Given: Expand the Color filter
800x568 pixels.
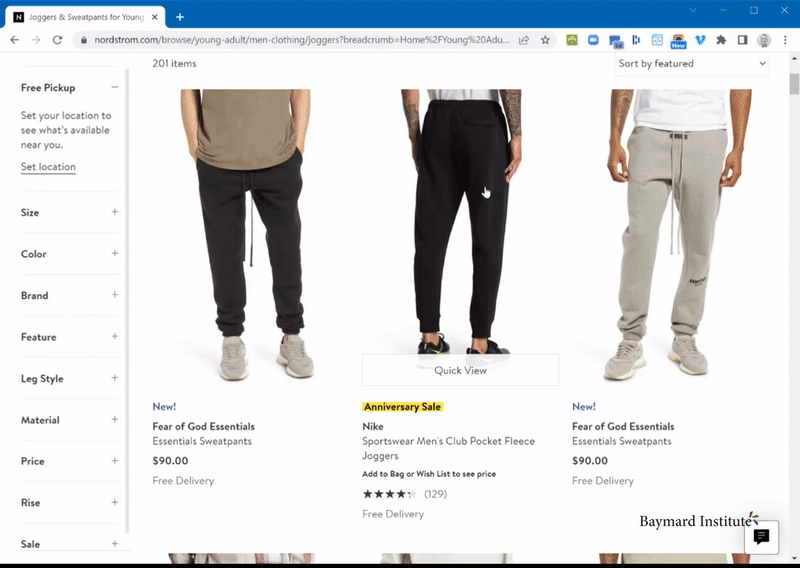Looking at the screenshot, I should [115, 254].
